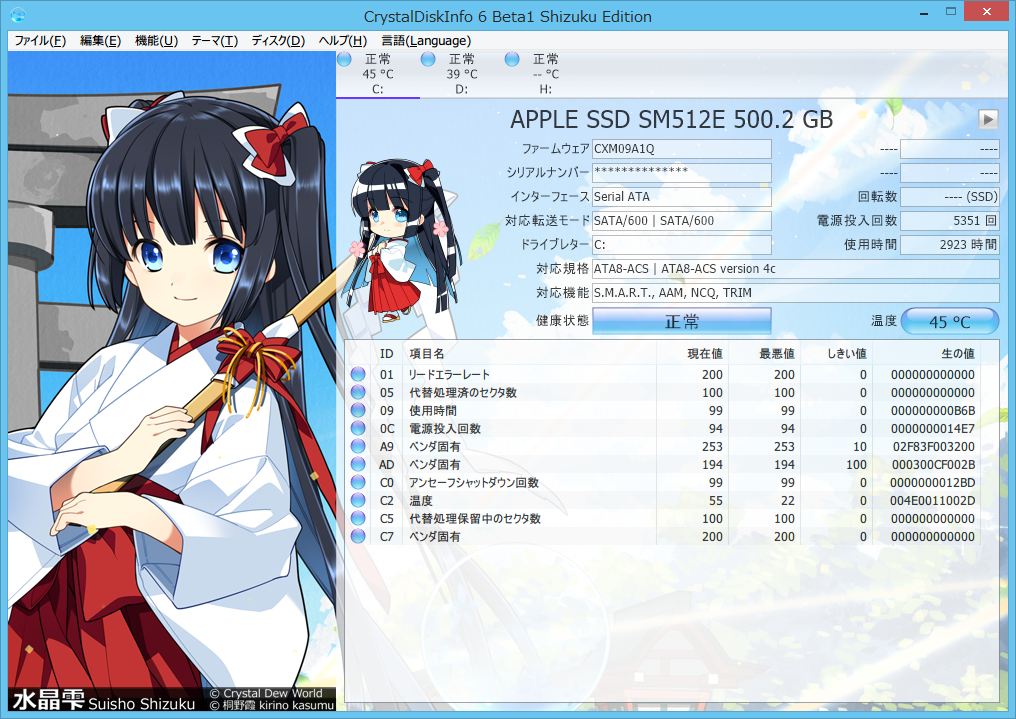Screen dimensions: 1016x719
Task: Expand the 言語(Language) menu
Action: [426, 41]
